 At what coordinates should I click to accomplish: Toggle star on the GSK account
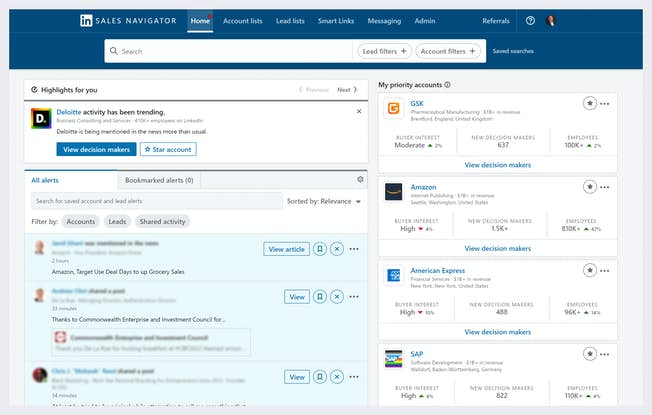[590, 103]
